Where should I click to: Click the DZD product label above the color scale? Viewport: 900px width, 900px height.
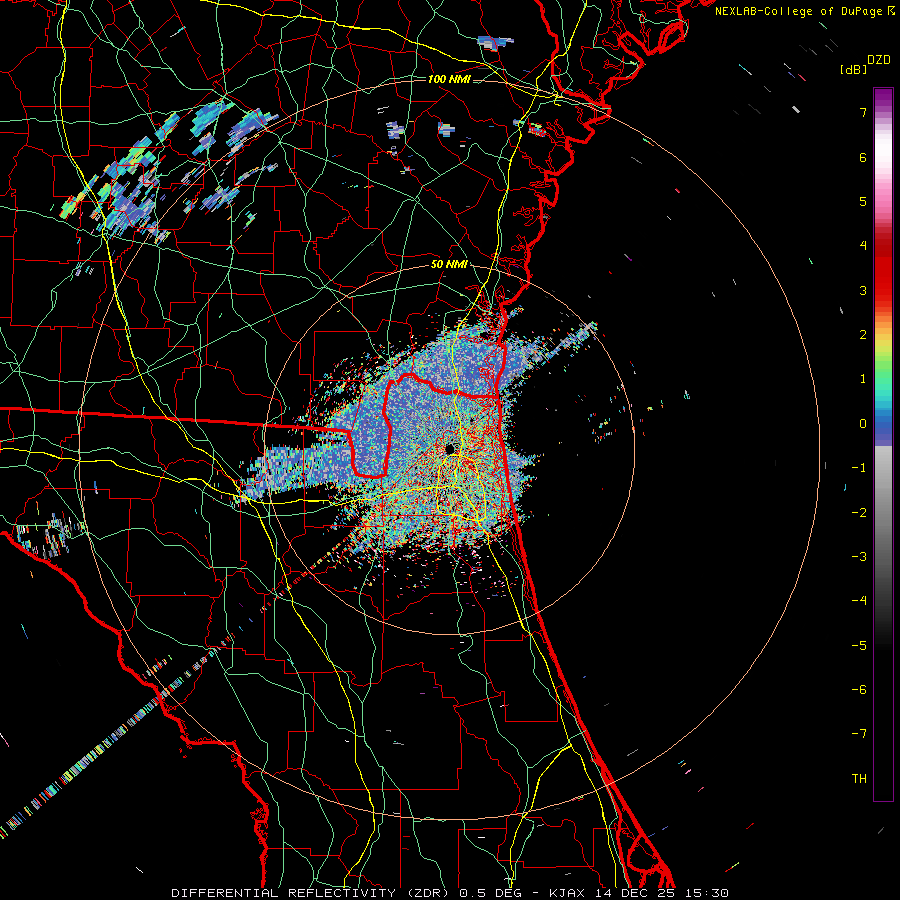pyautogui.click(x=879, y=60)
